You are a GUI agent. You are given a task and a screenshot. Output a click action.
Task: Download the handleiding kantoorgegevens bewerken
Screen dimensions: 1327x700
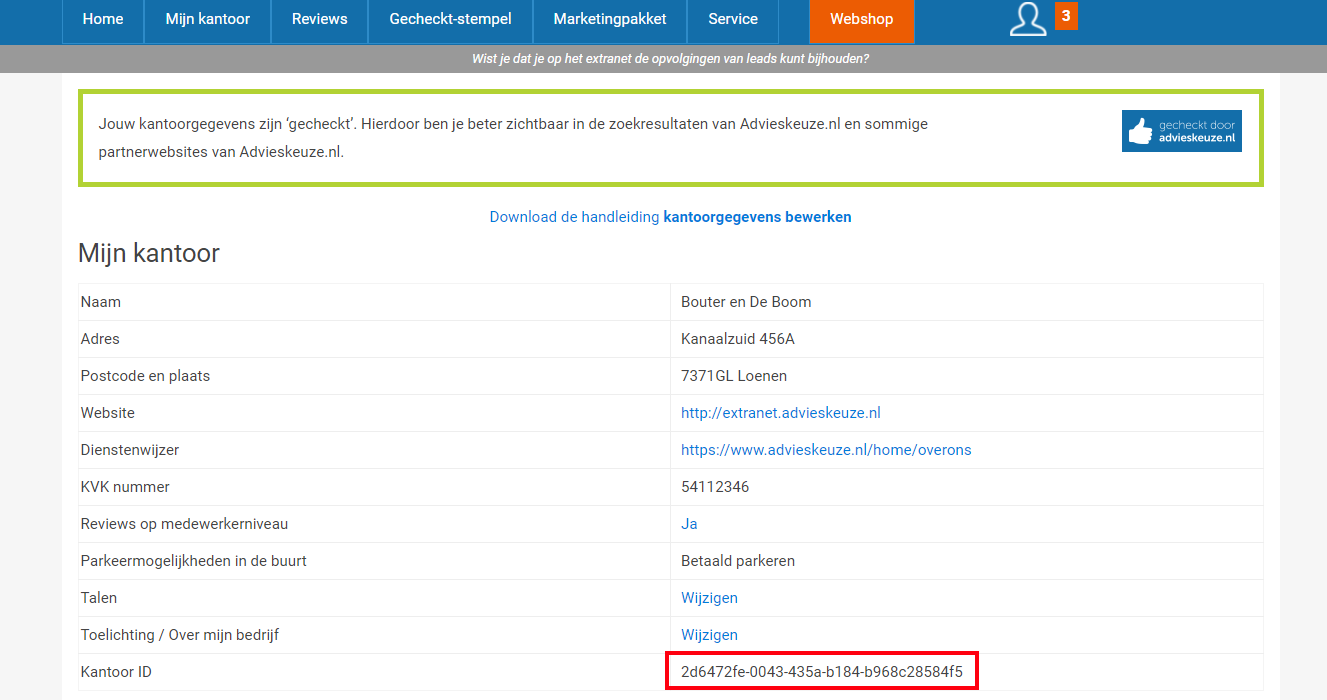(670, 217)
